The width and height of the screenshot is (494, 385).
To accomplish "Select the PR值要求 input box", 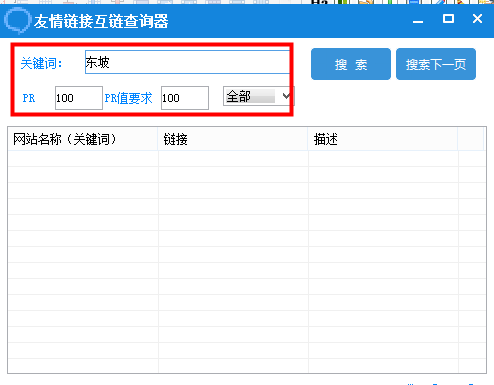I will click(x=185, y=98).
